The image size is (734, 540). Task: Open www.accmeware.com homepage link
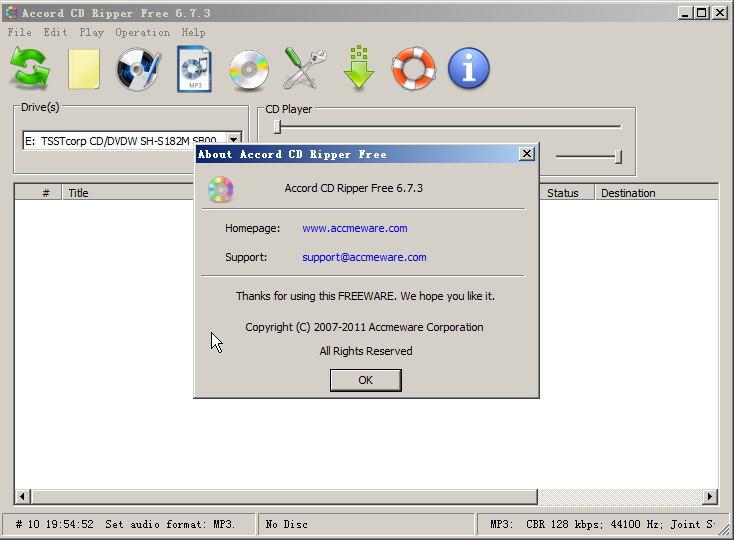pyautogui.click(x=355, y=228)
